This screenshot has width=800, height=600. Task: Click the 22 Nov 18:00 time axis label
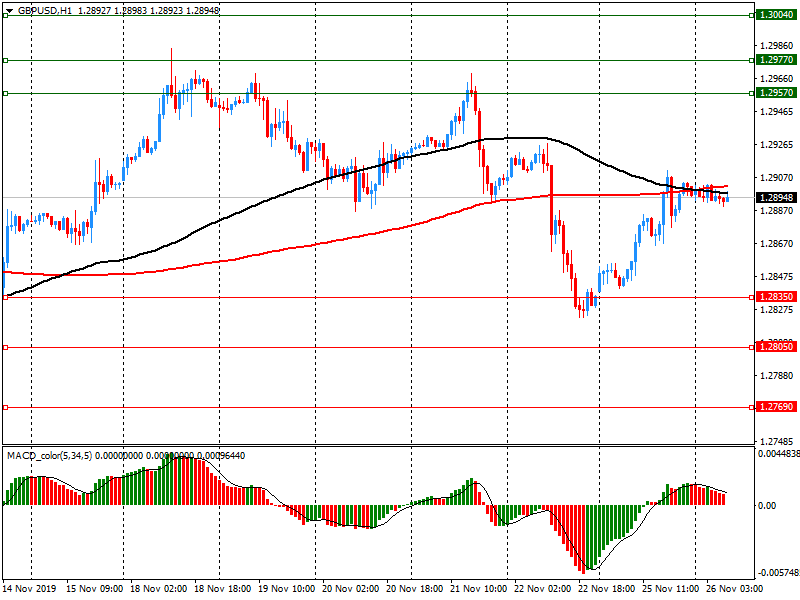(606, 589)
